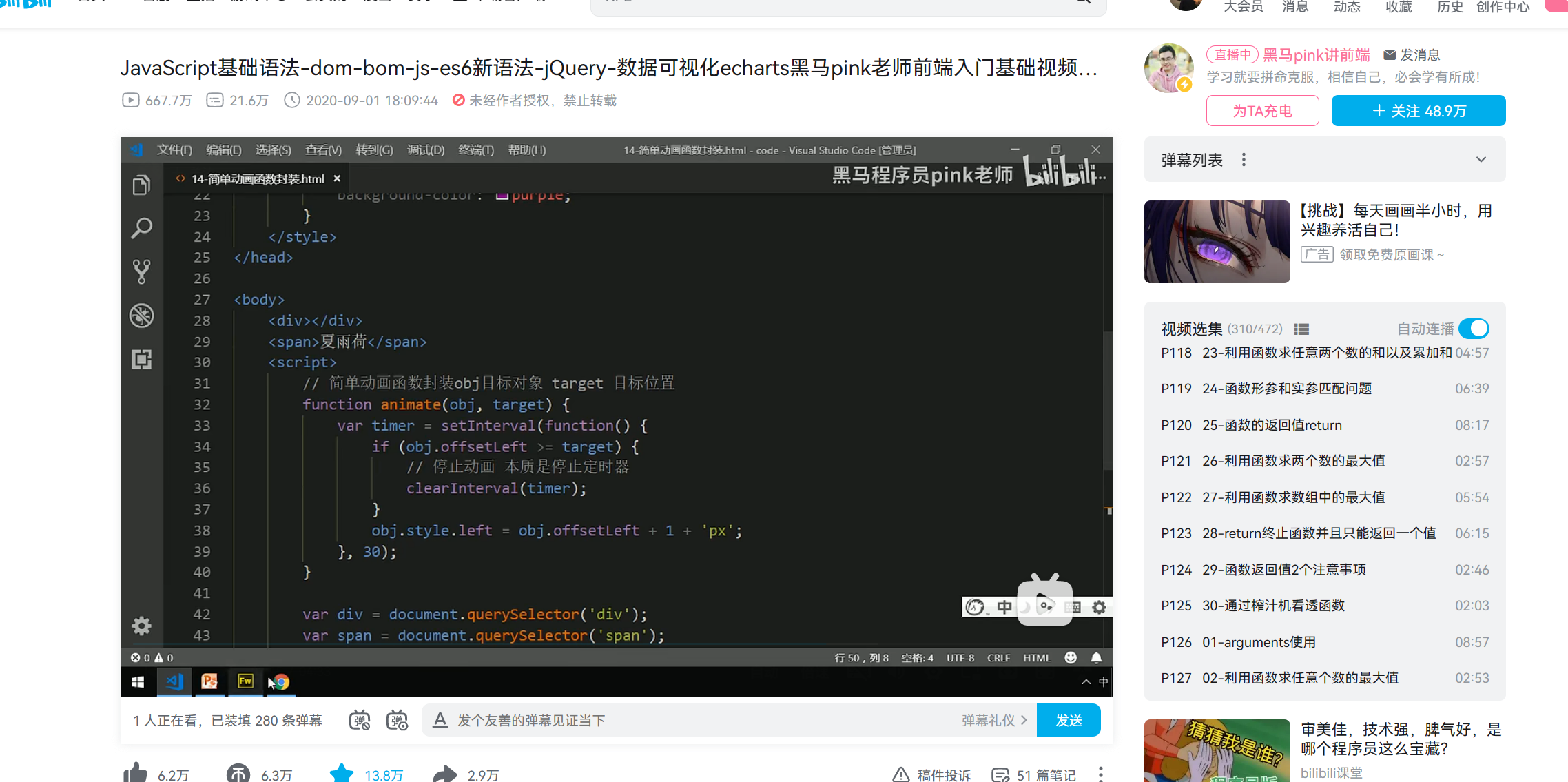Click the 发送 send button
The width and height of the screenshot is (1568, 782).
click(x=1068, y=720)
